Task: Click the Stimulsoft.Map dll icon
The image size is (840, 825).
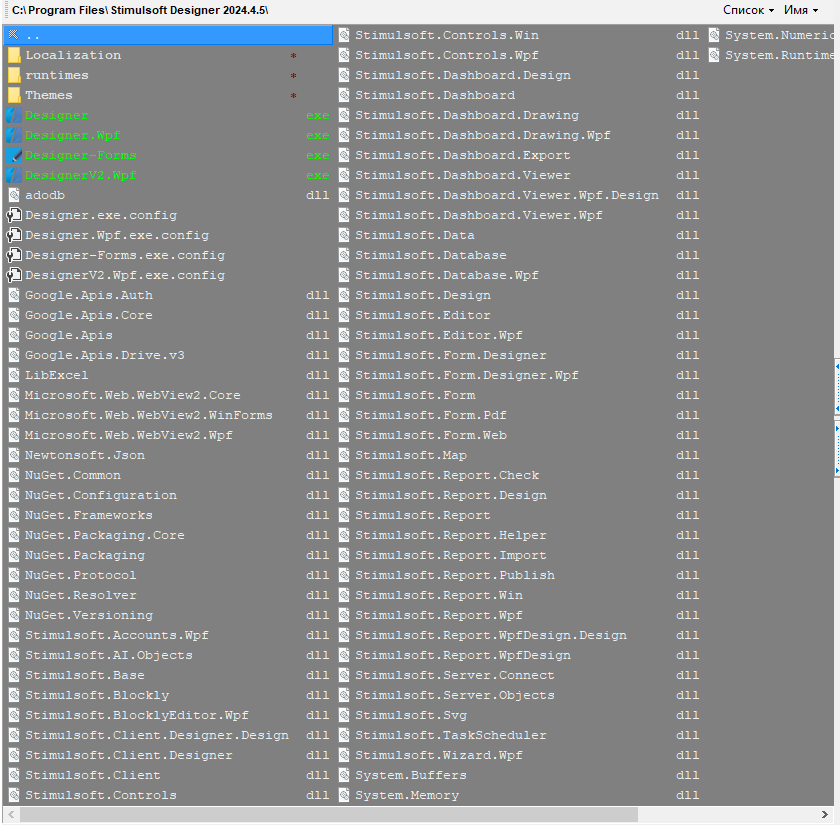Action: coord(344,455)
